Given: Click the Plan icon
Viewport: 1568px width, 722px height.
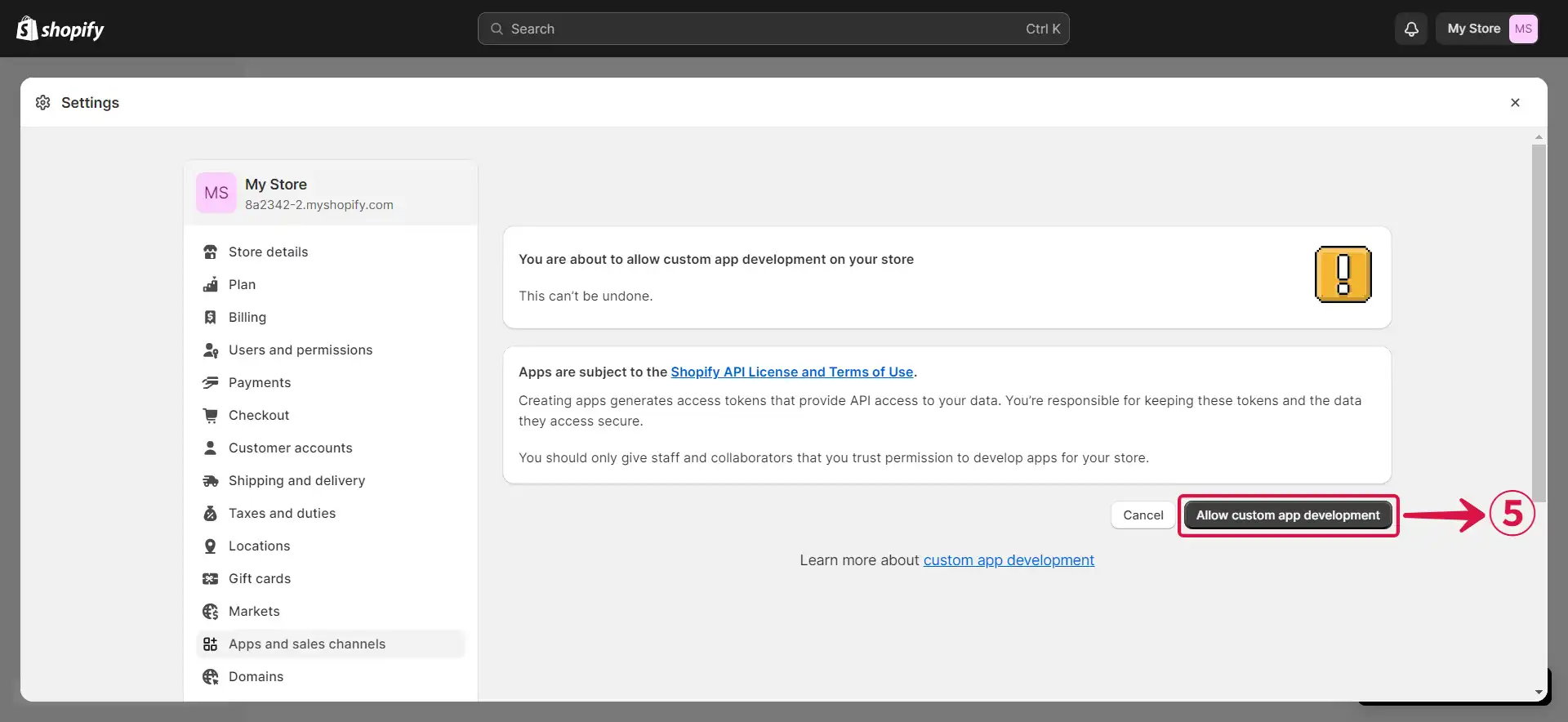Looking at the screenshot, I should pos(211,284).
